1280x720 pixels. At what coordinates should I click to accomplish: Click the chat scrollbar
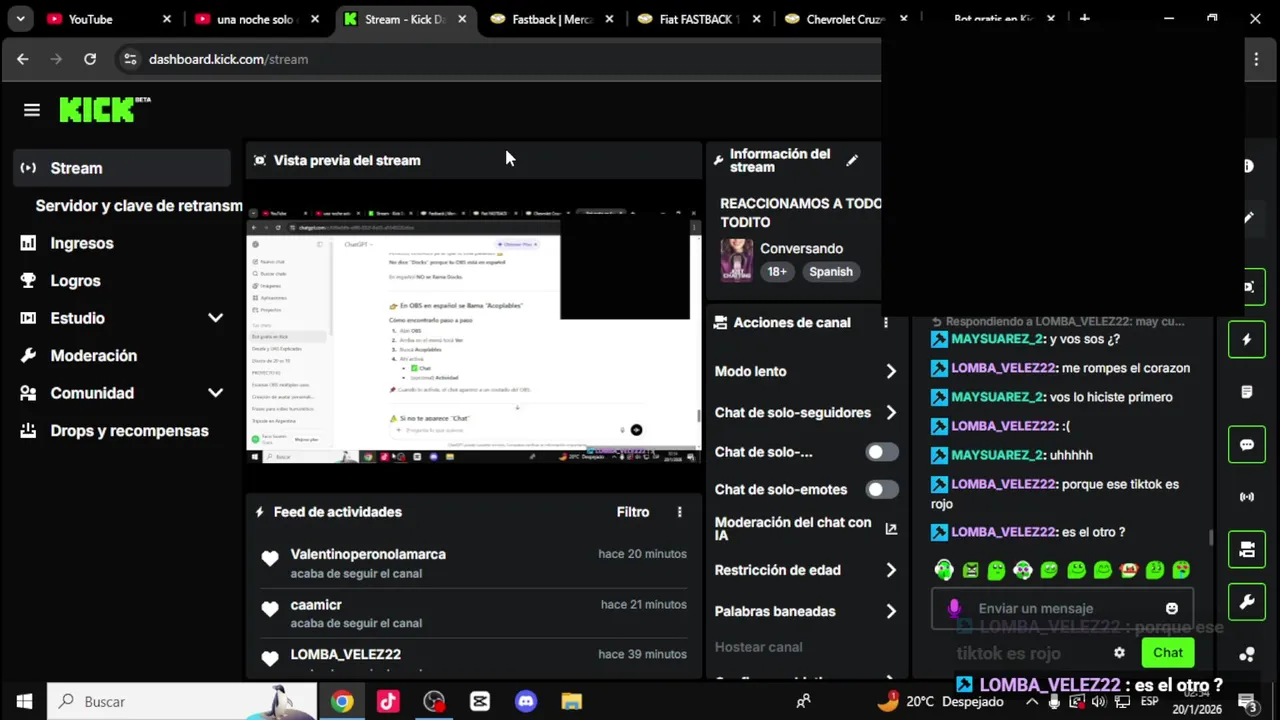pos(1212,538)
